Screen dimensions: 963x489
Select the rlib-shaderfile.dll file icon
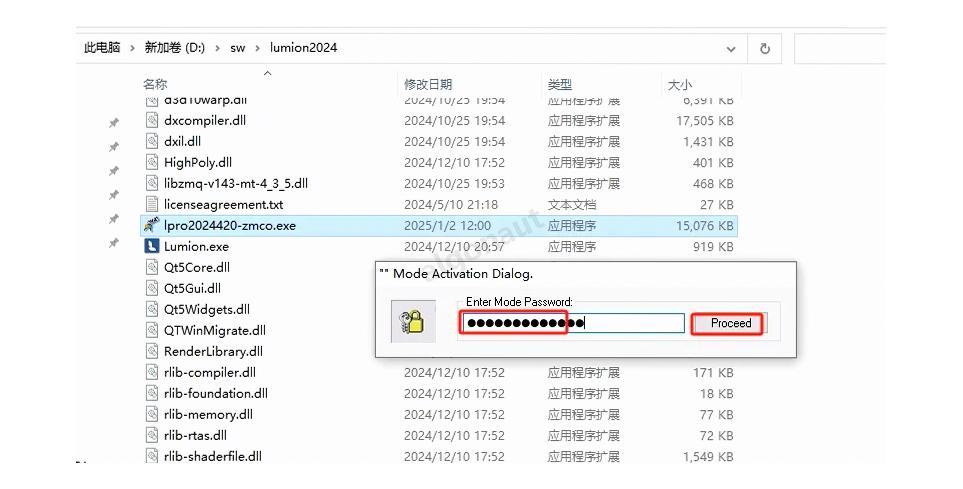pos(152,456)
